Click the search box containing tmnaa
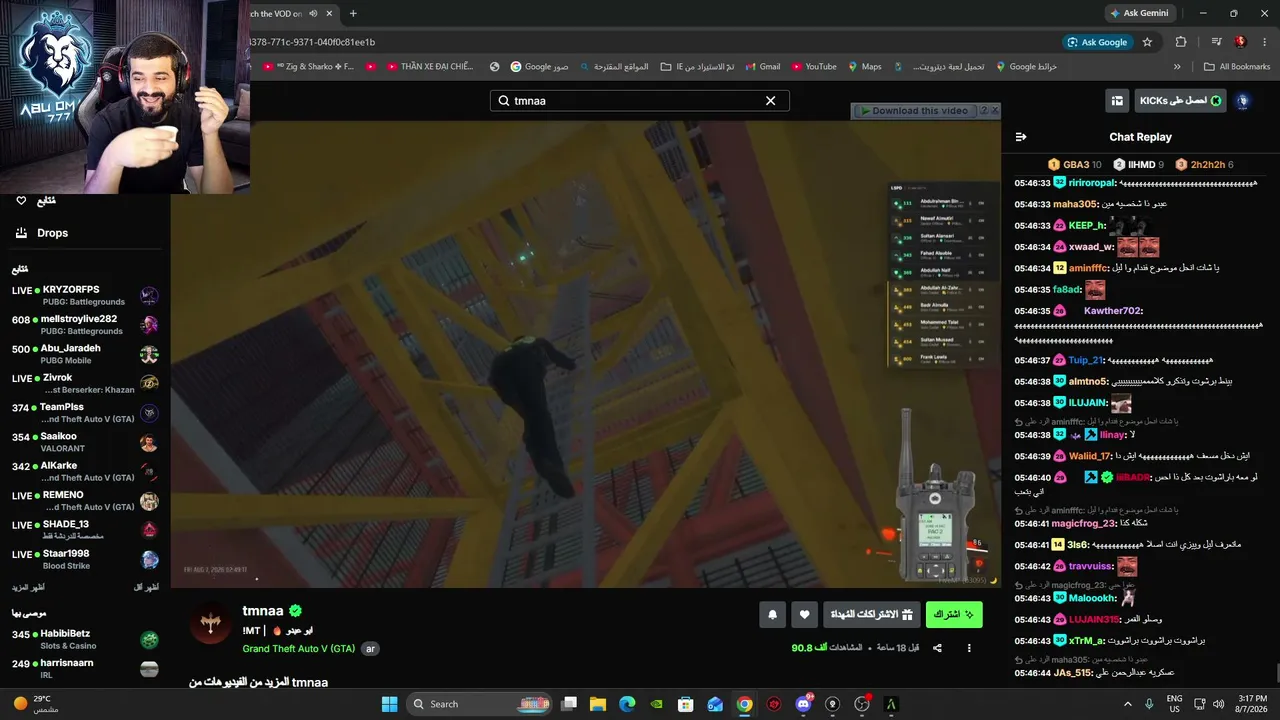The height and width of the screenshot is (720, 1280). pos(639,101)
